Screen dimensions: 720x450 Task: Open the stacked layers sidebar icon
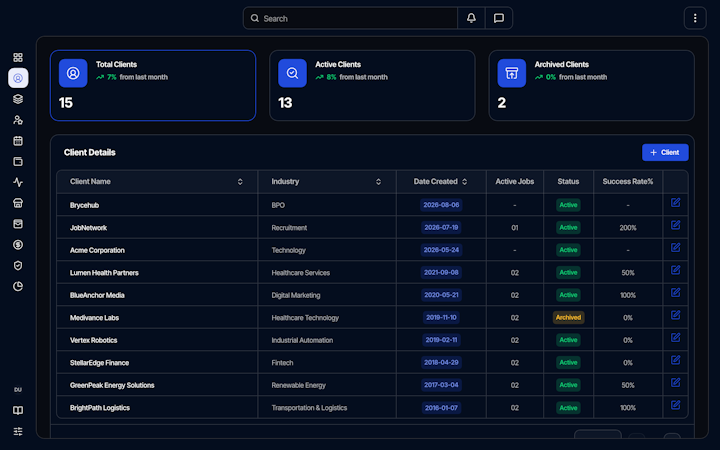pyautogui.click(x=18, y=99)
